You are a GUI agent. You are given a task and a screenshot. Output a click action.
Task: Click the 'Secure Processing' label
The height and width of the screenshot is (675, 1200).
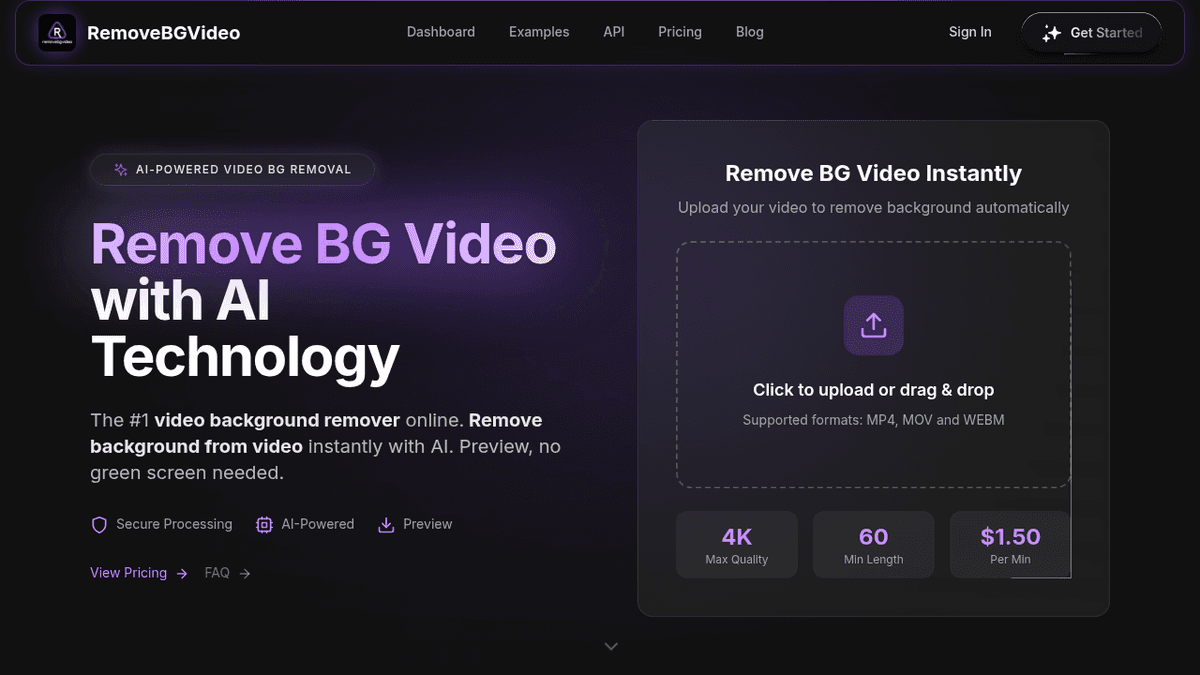tap(174, 524)
